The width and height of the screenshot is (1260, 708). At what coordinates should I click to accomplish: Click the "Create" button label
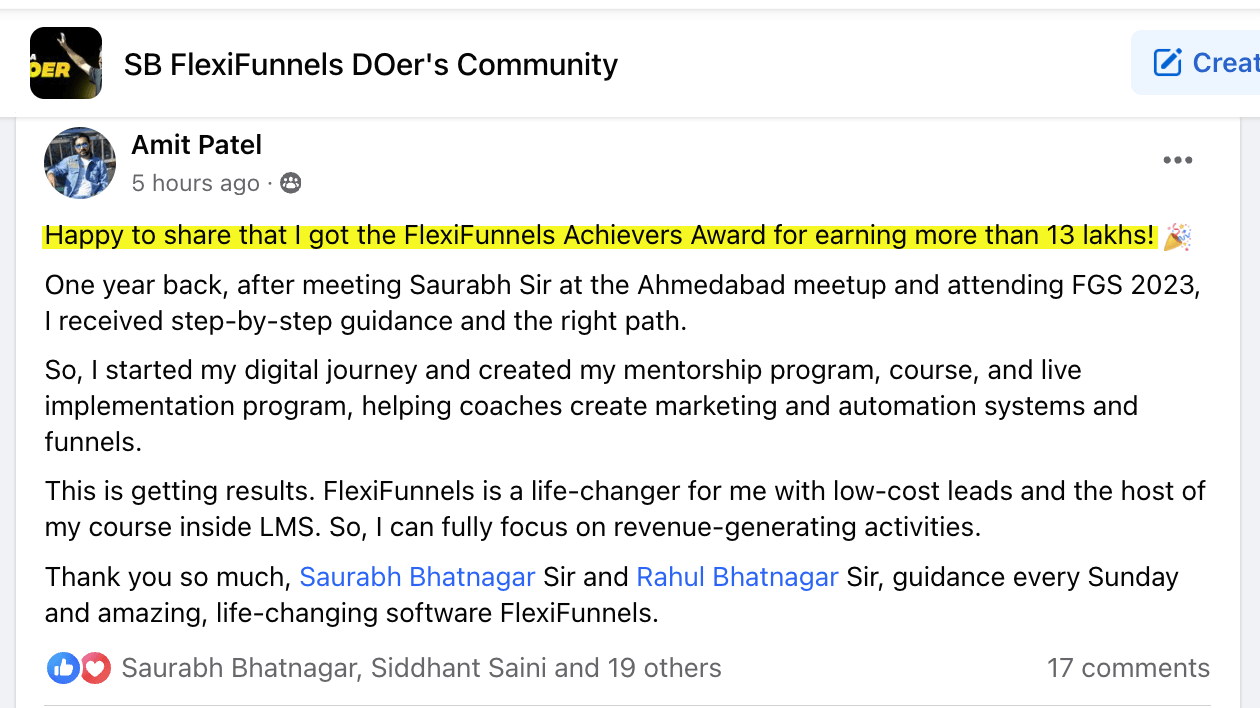[1225, 63]
